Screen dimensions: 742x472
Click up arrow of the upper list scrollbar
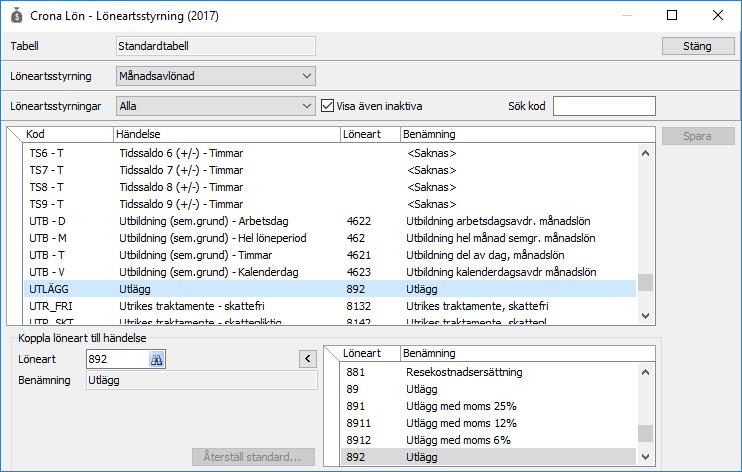645,153
